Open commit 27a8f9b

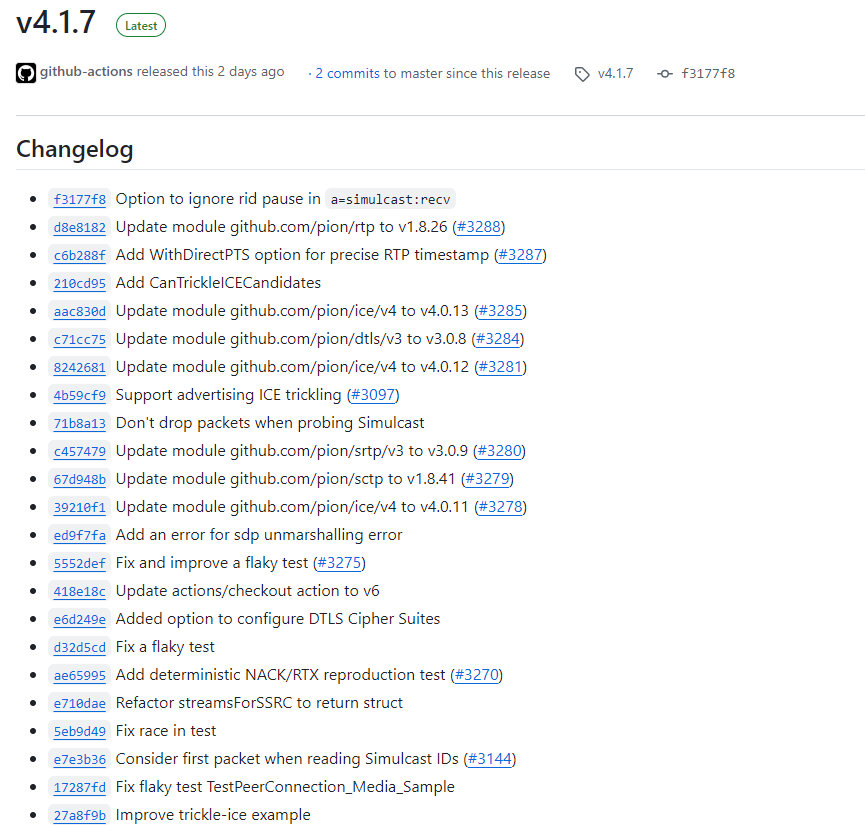(79, 816)
